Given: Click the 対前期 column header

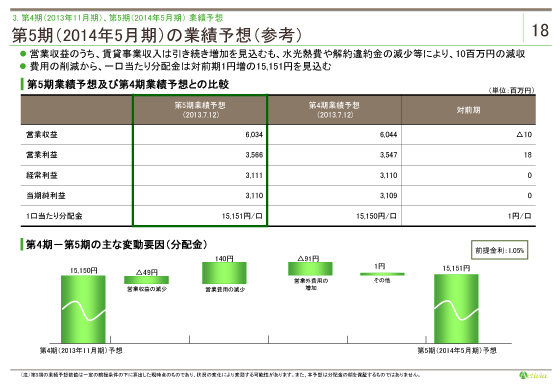Looking at the screenshot, I should pyautogui.click(x=468, y=110).
